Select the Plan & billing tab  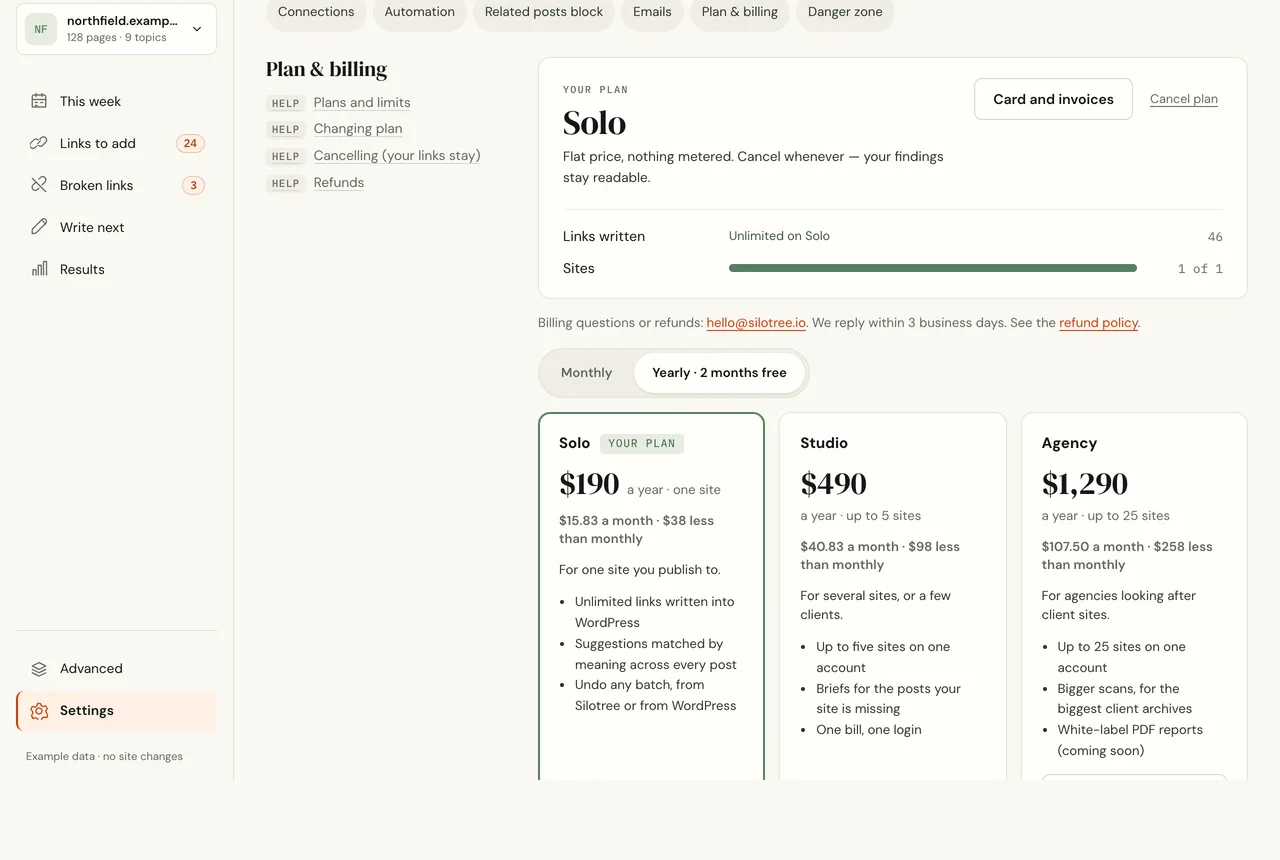click(740, 12)
